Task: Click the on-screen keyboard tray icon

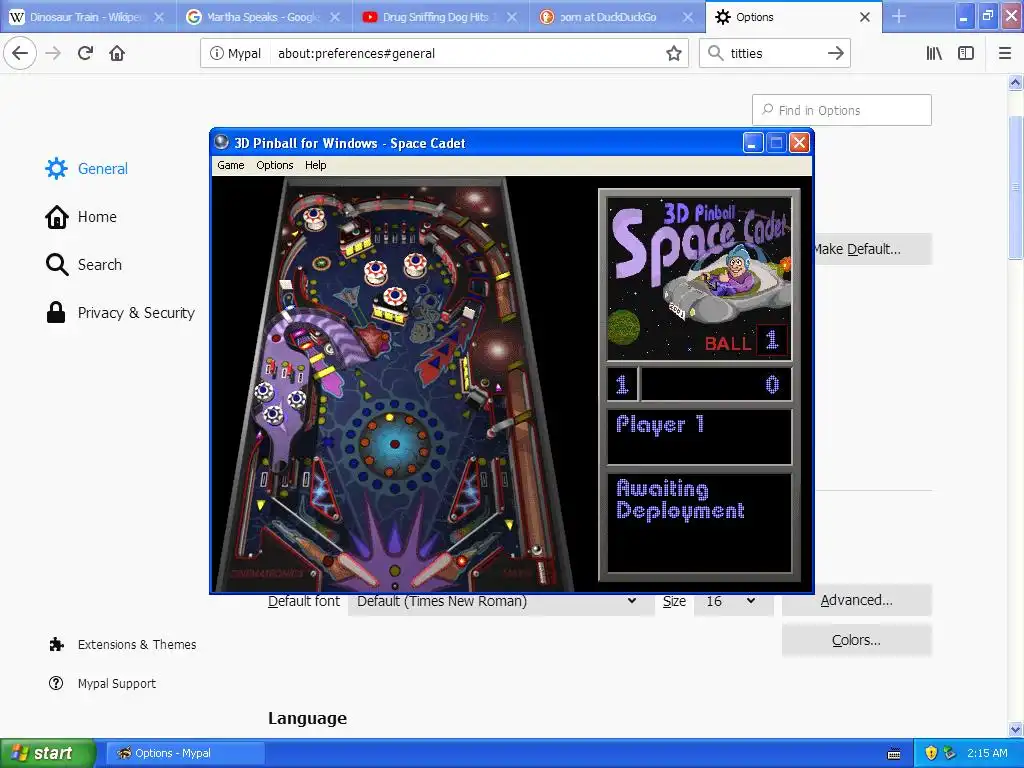Action: pyautogui.click(x=894, y=754)
